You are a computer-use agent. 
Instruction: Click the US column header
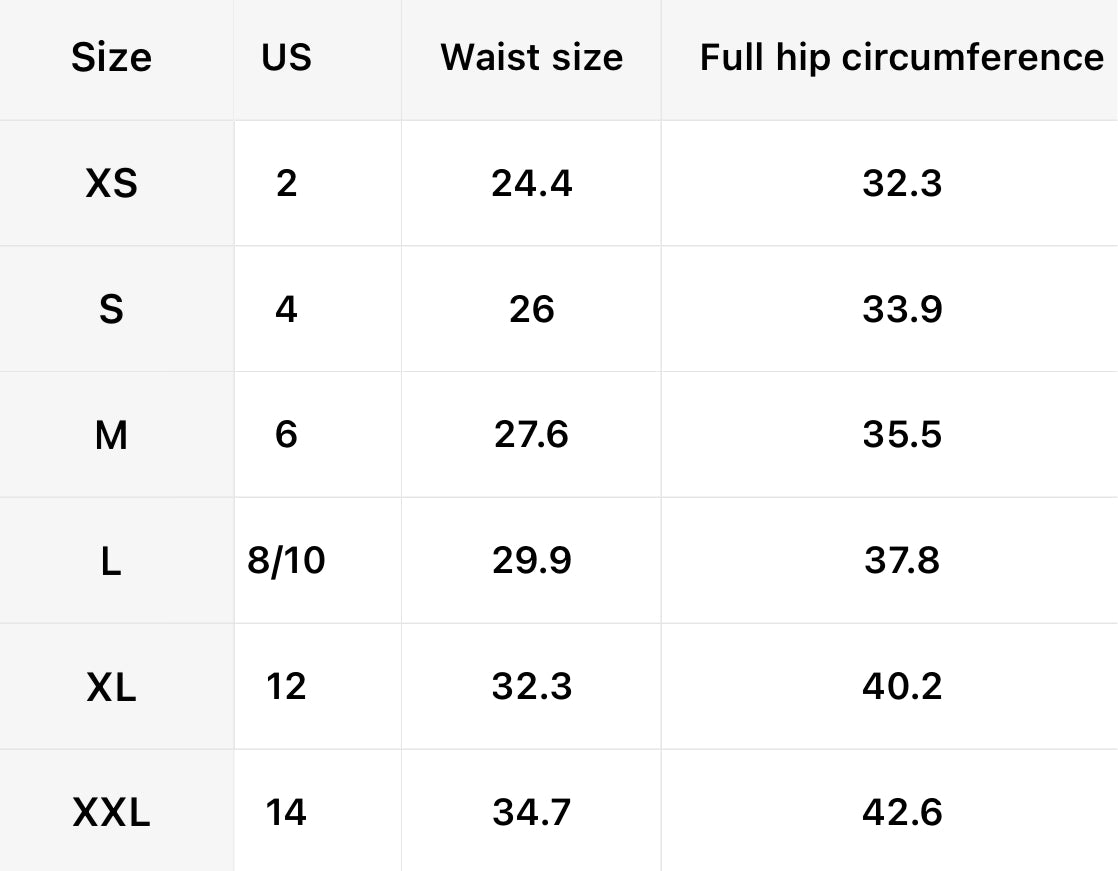coord(286,58)
